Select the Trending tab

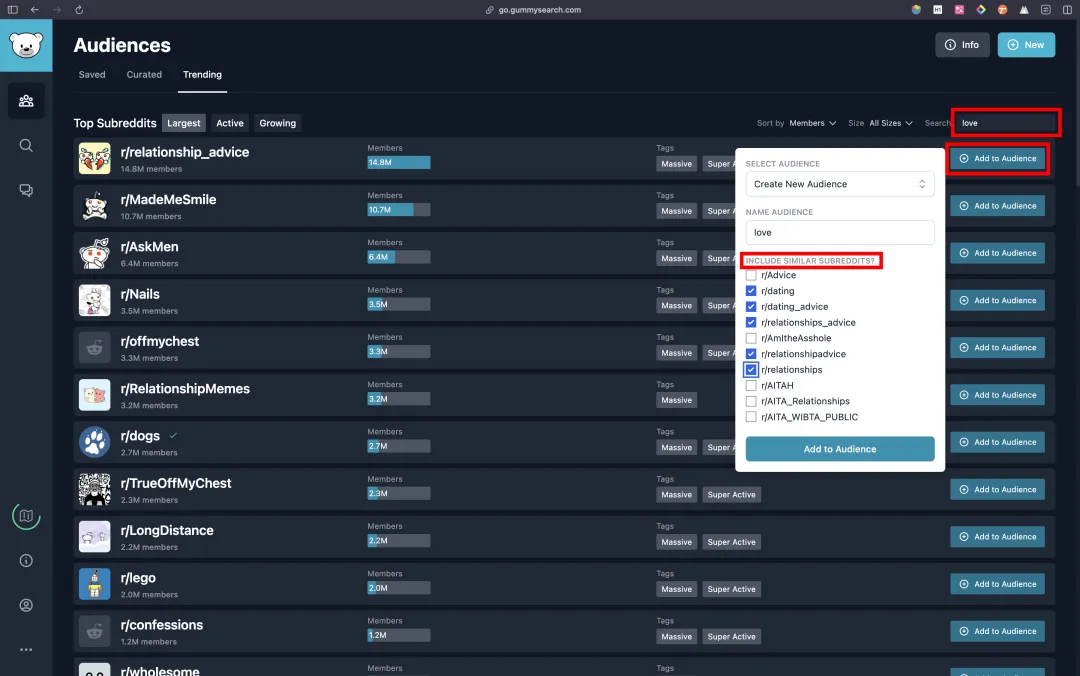coord(202,74)
